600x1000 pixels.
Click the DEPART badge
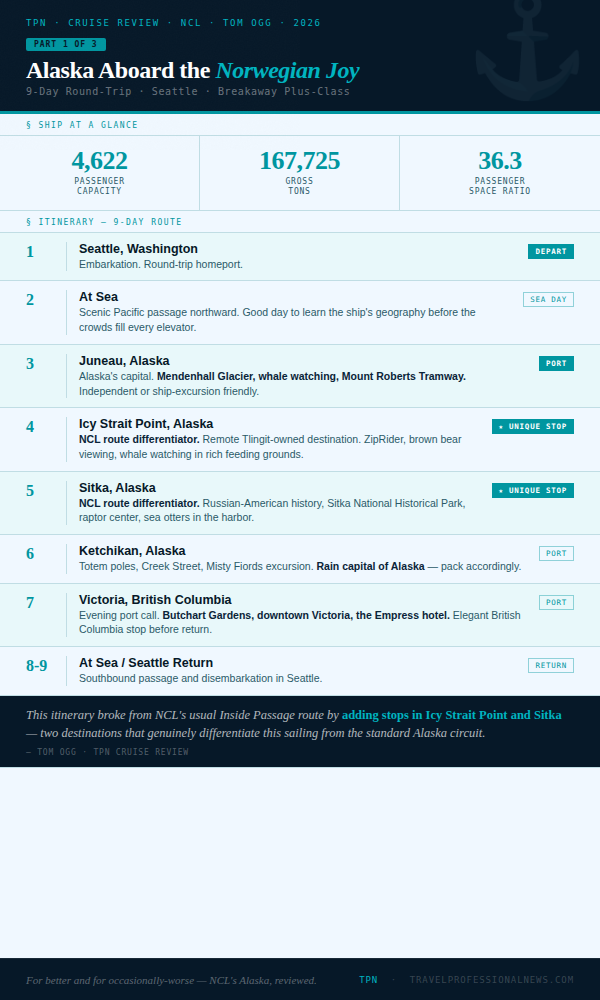[x=551, y=251]
